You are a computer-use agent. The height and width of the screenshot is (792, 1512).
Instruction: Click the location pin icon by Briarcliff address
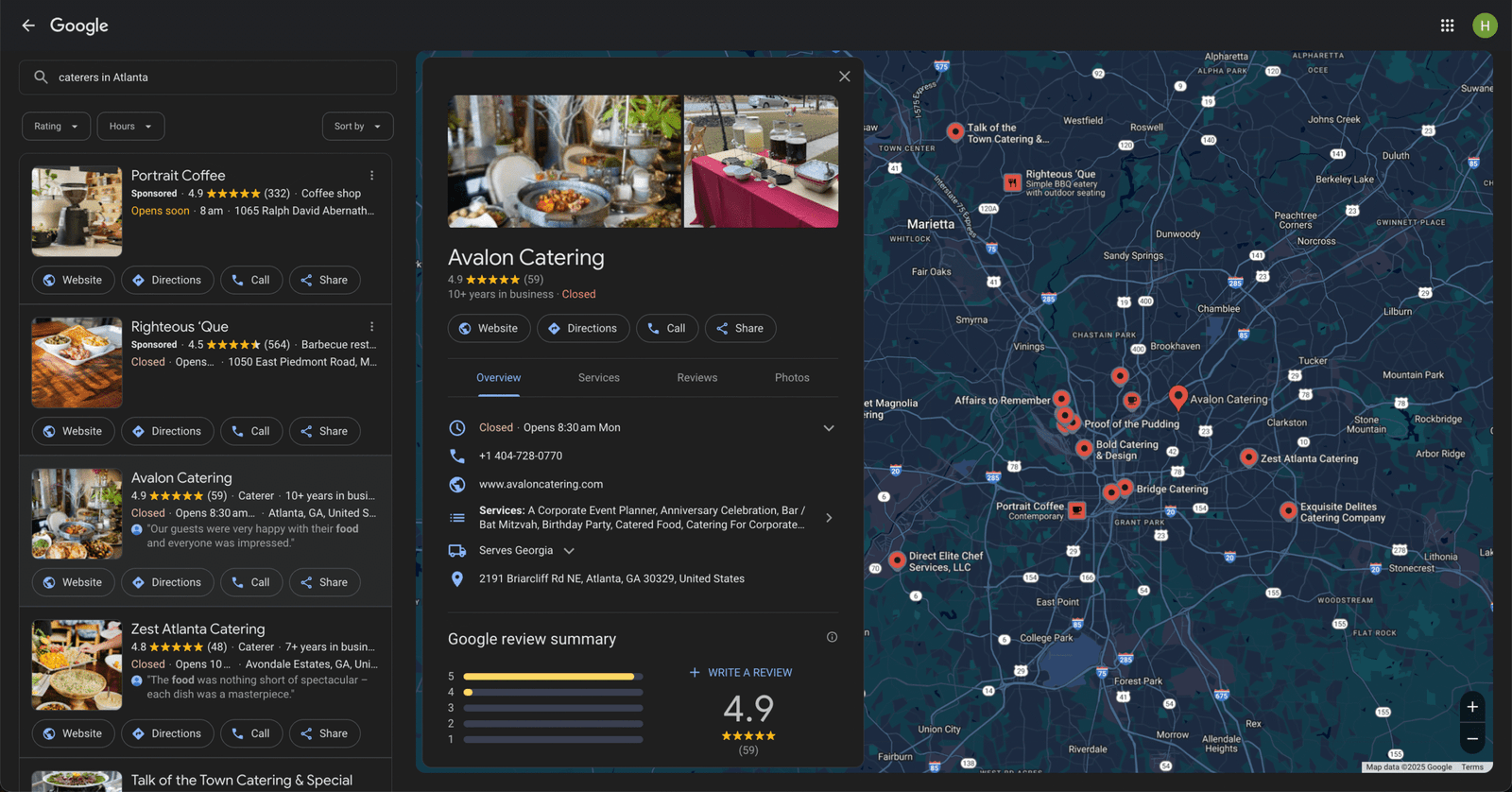point(457,578)
